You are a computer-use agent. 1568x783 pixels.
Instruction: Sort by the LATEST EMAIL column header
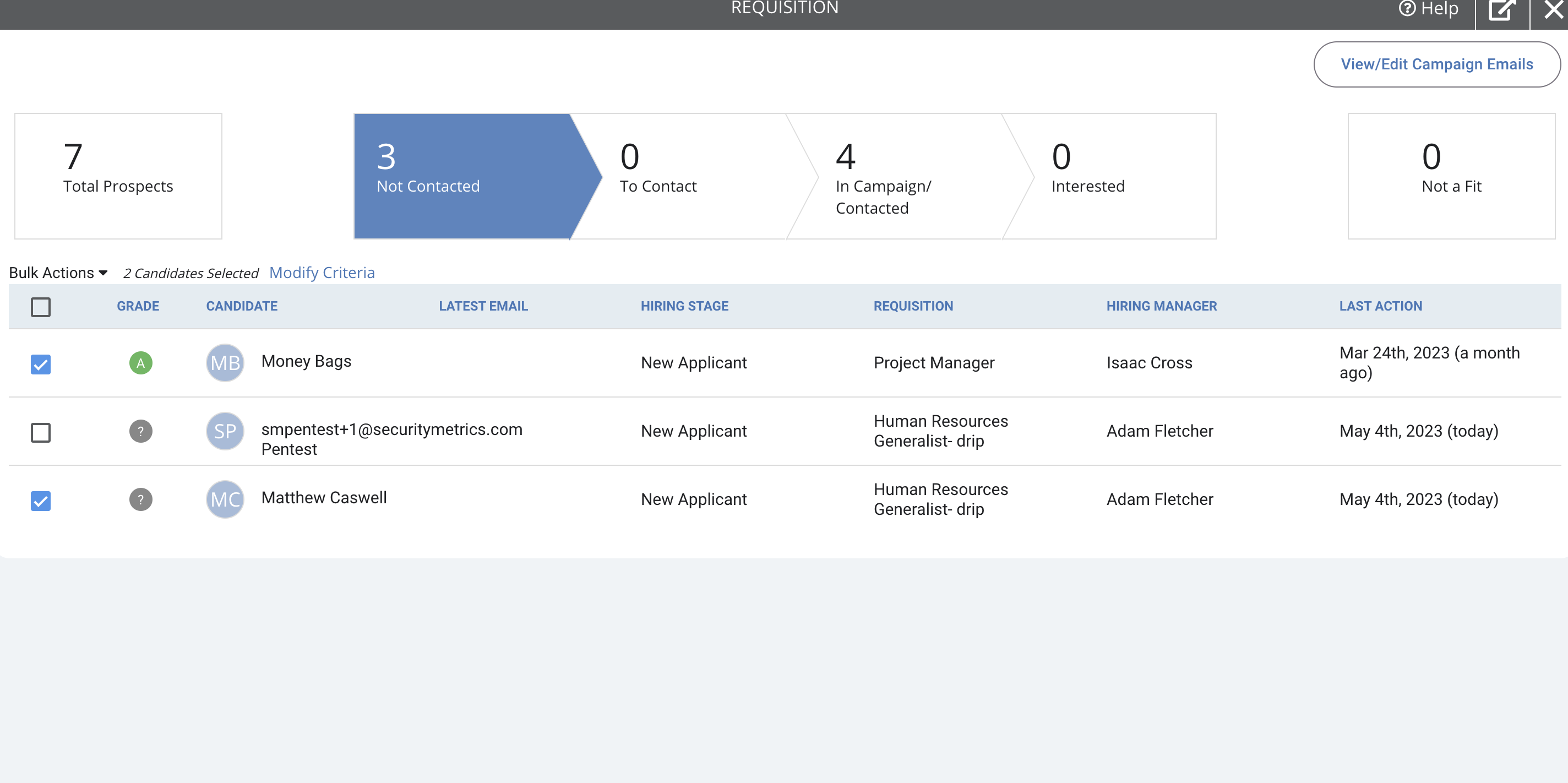click(483, 306)
